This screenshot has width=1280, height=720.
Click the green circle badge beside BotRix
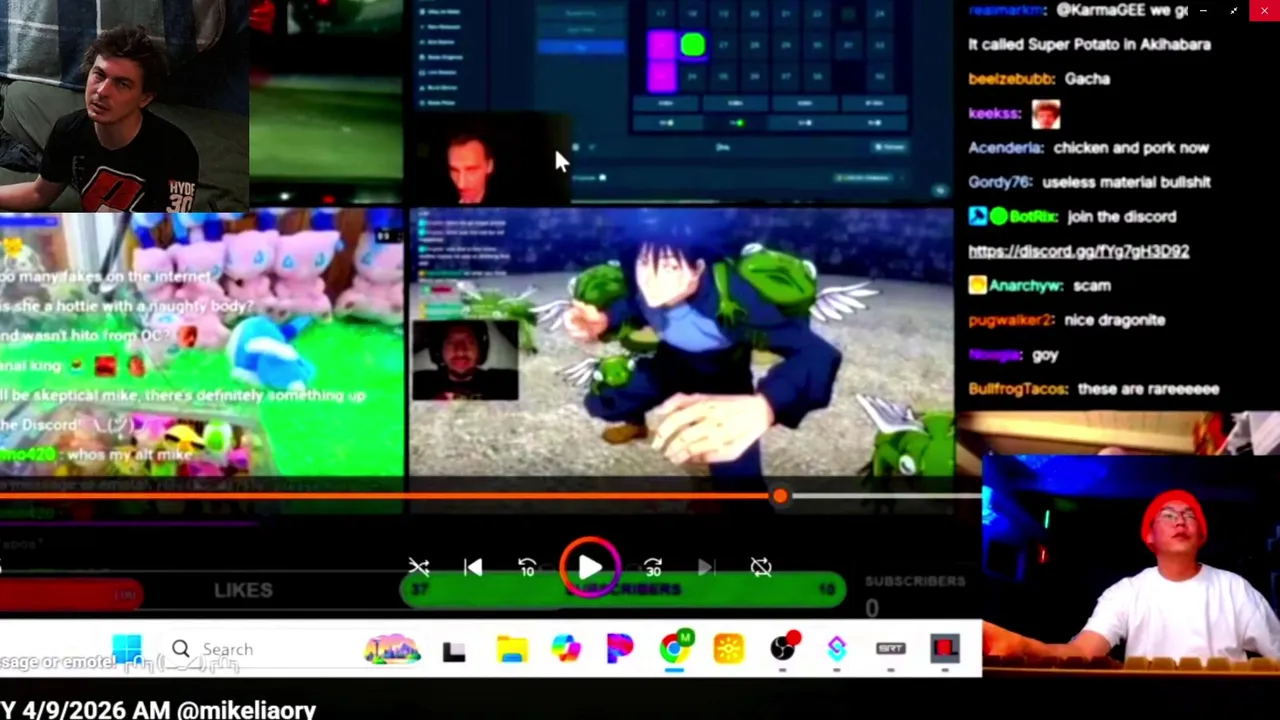tap(998, 217)
